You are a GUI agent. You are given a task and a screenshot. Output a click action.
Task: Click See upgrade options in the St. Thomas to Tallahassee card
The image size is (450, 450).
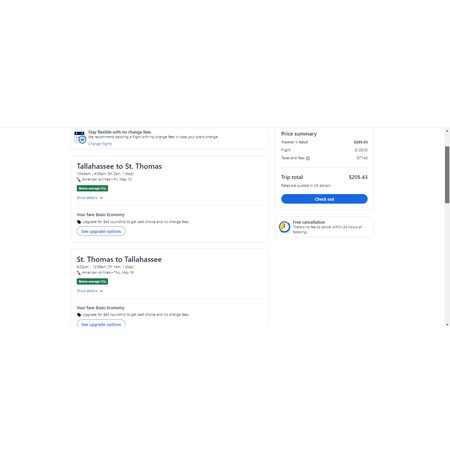pos(101,324)
